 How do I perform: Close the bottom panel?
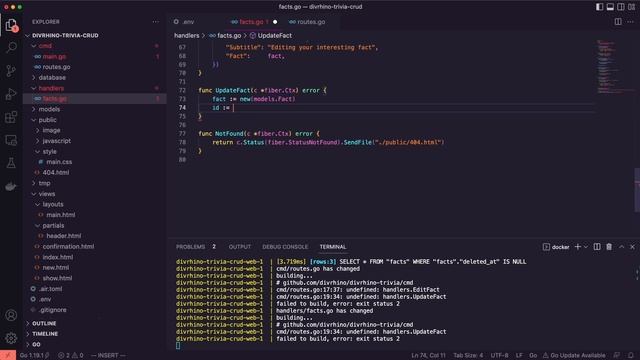632,247
